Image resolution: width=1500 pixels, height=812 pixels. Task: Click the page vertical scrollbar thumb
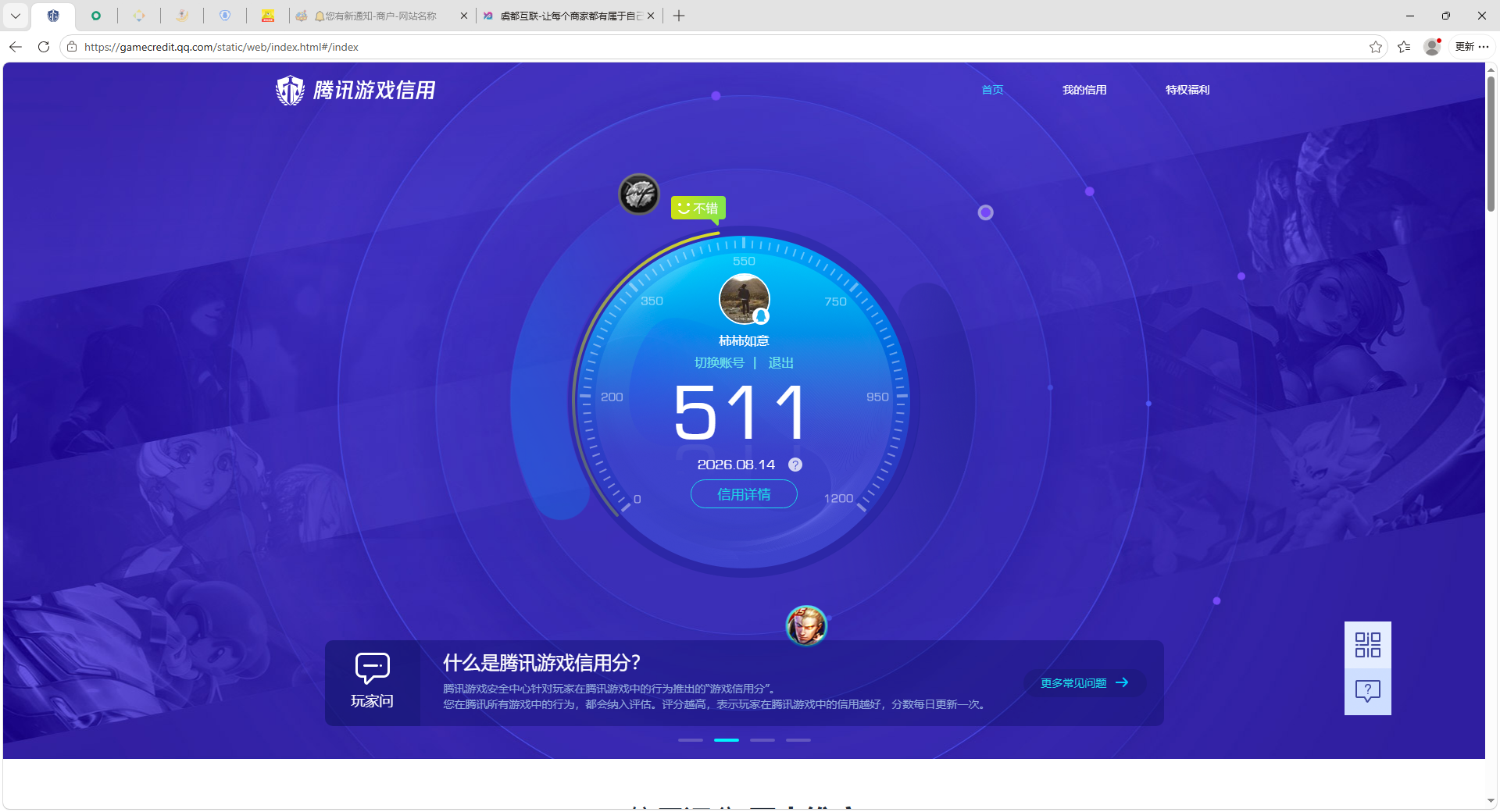(x=1491, y=143)
